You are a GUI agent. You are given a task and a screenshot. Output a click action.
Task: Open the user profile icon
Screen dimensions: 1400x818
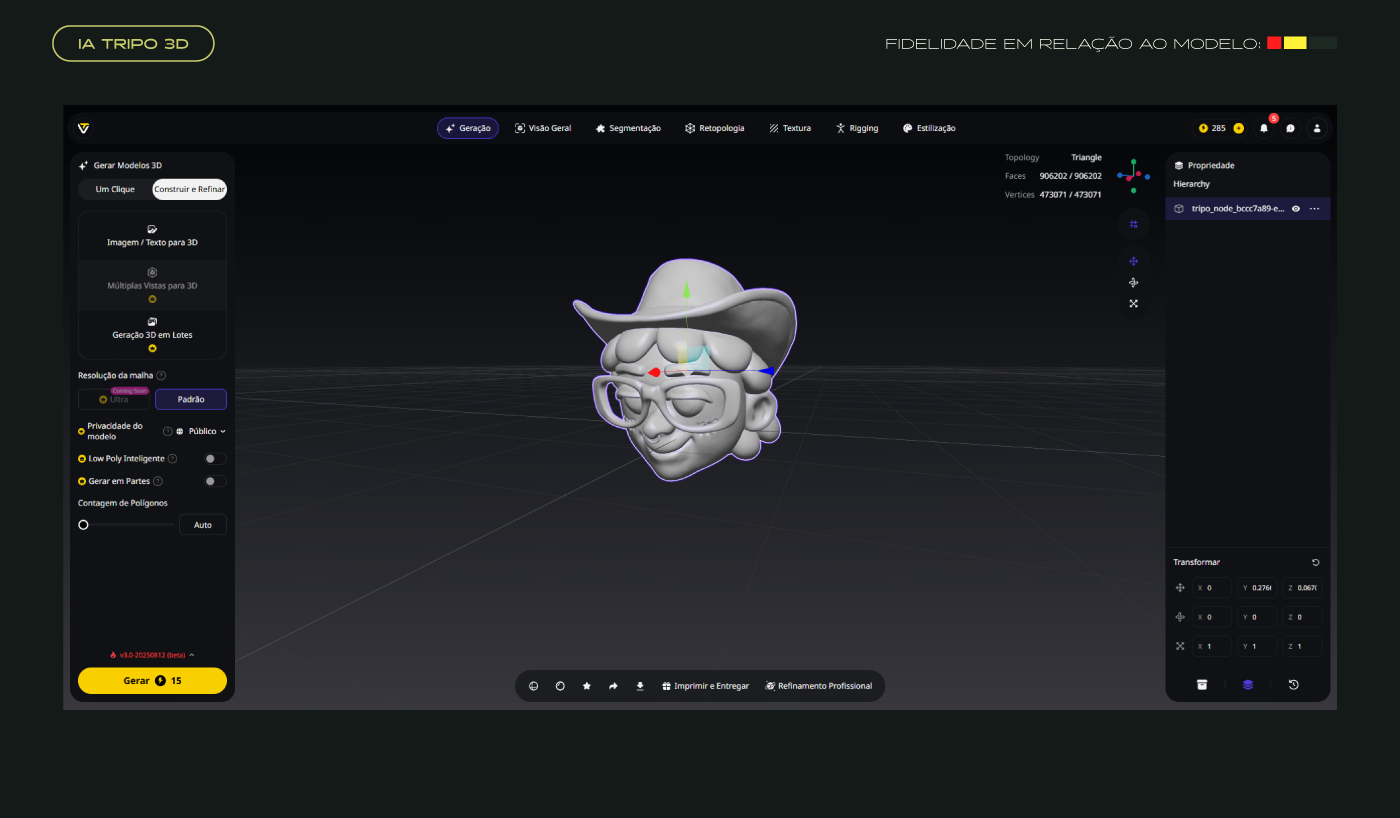(x=1317, y=128)
